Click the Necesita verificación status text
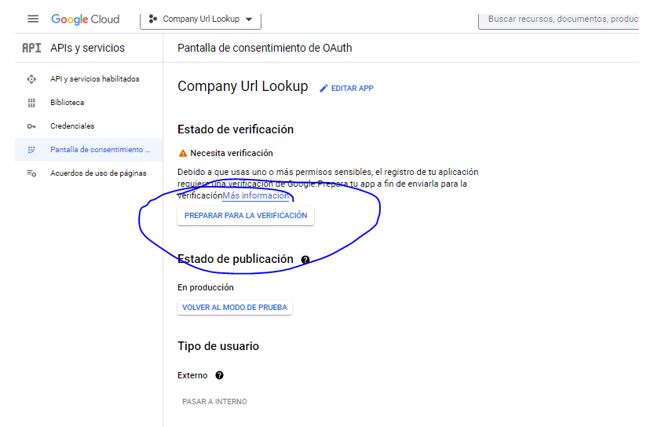This screenshot has height=427, width=667. click(231, 153)
